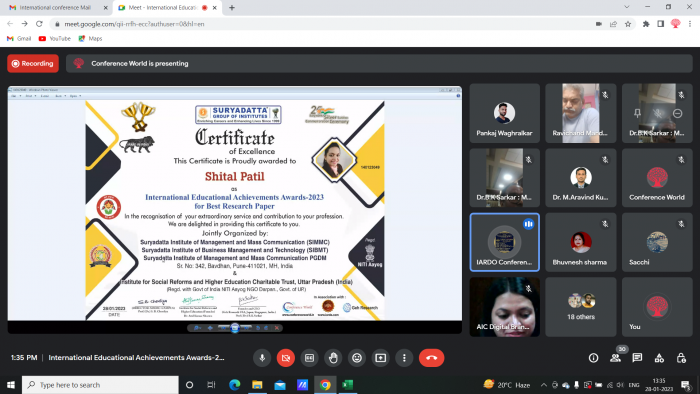700x394 pixels.
Task: Click the present now screen icon
Action: point(380,358)
